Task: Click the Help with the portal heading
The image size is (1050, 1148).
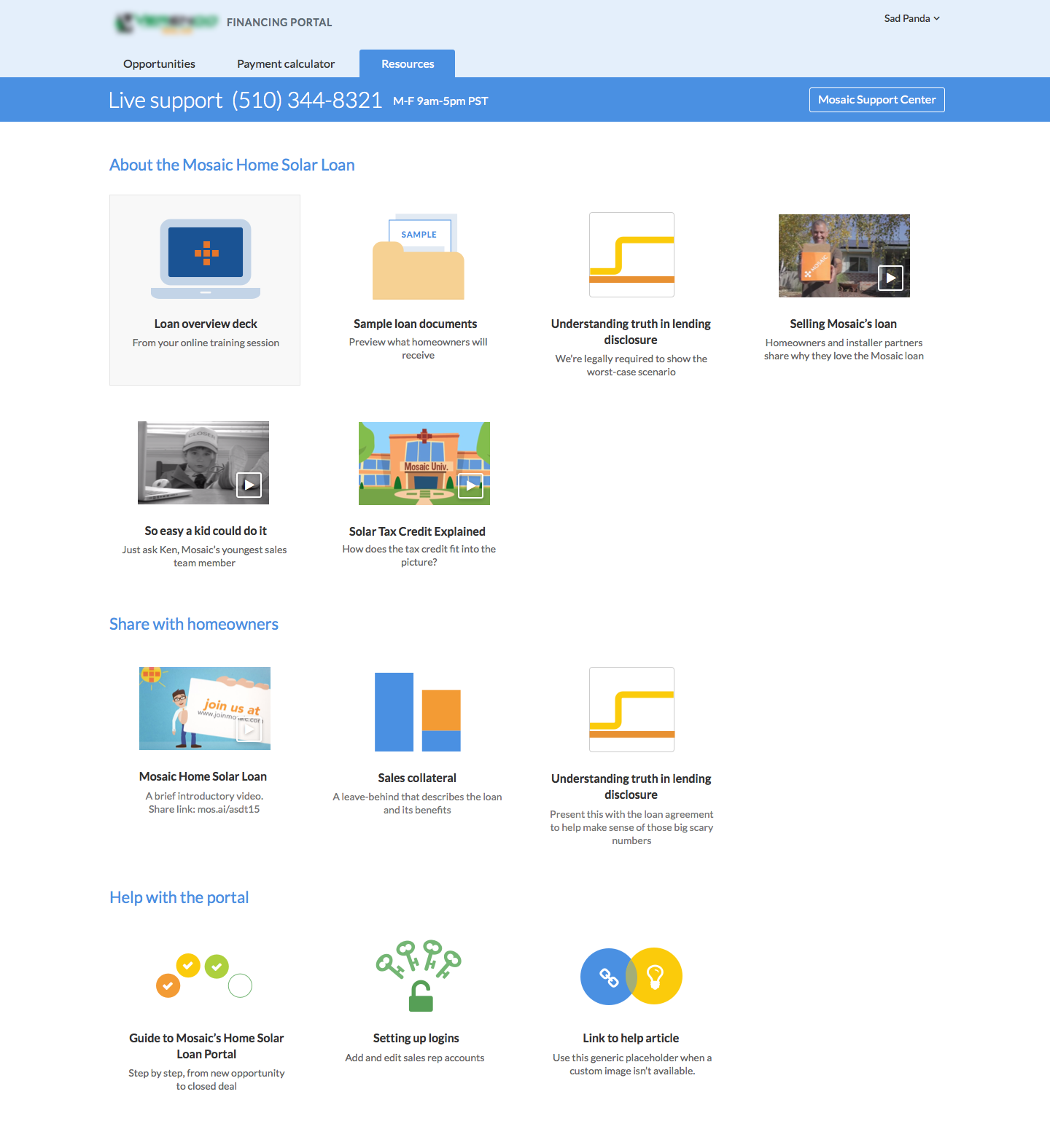Action: click(179, 897)
